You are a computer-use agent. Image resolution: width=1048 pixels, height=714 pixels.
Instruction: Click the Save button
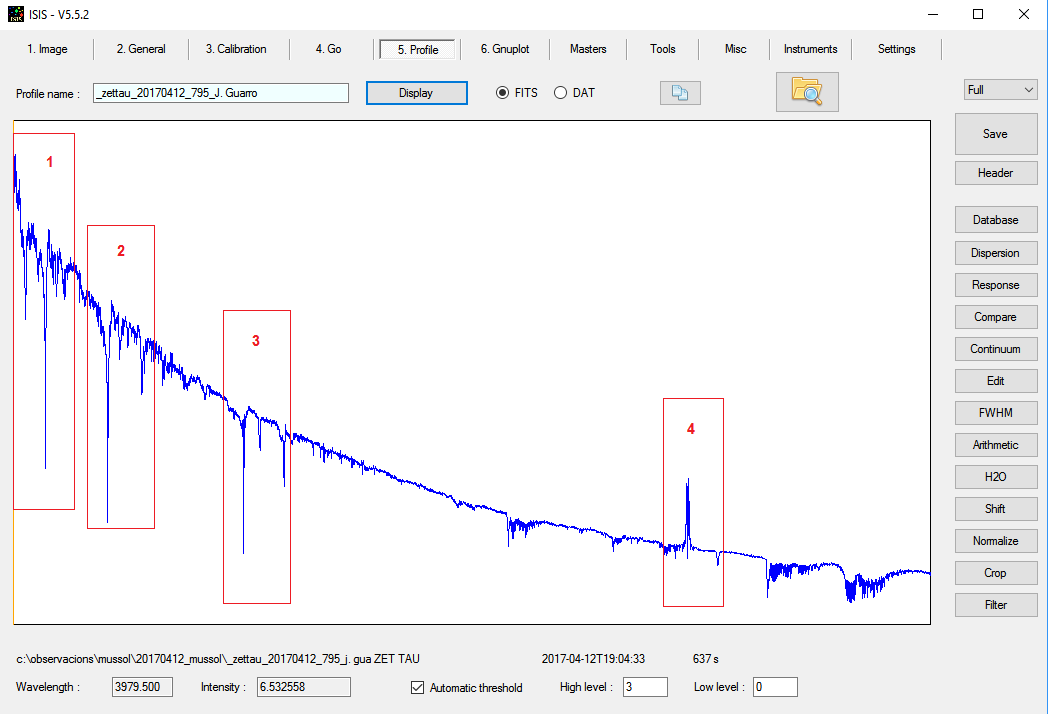tap(995, 134)
